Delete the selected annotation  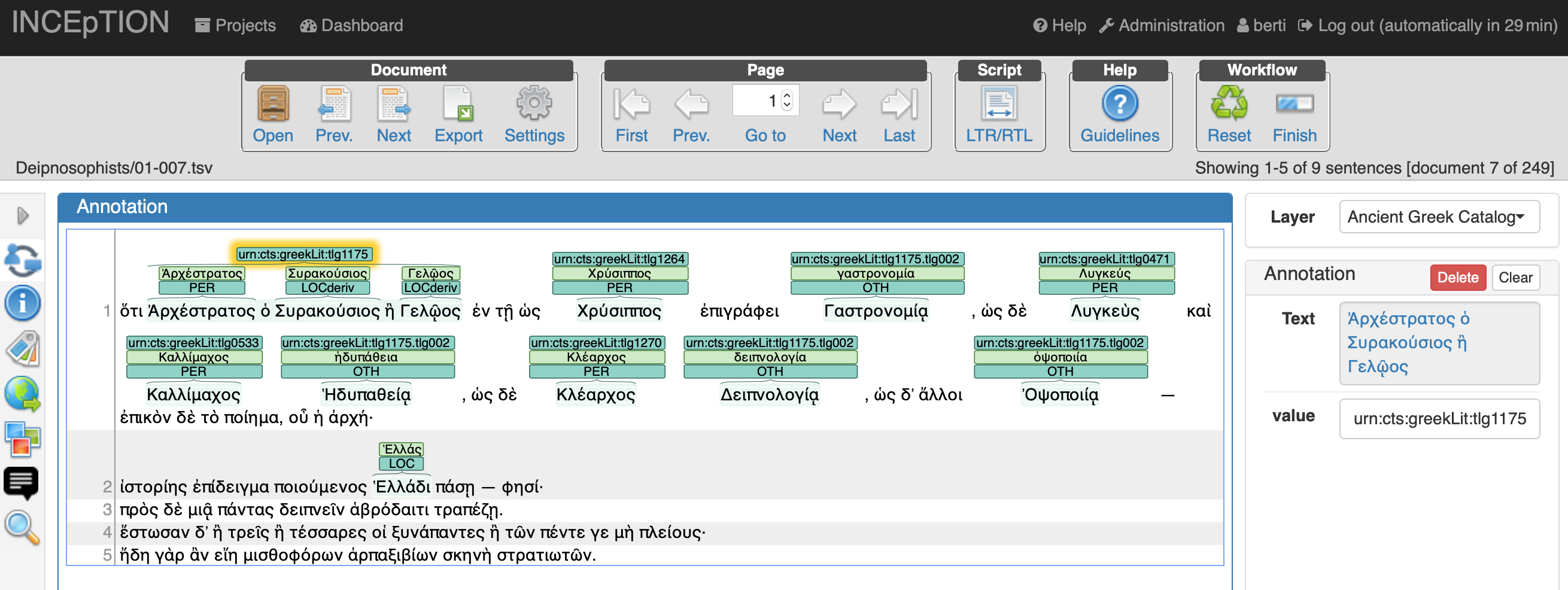pos(1457,277)
